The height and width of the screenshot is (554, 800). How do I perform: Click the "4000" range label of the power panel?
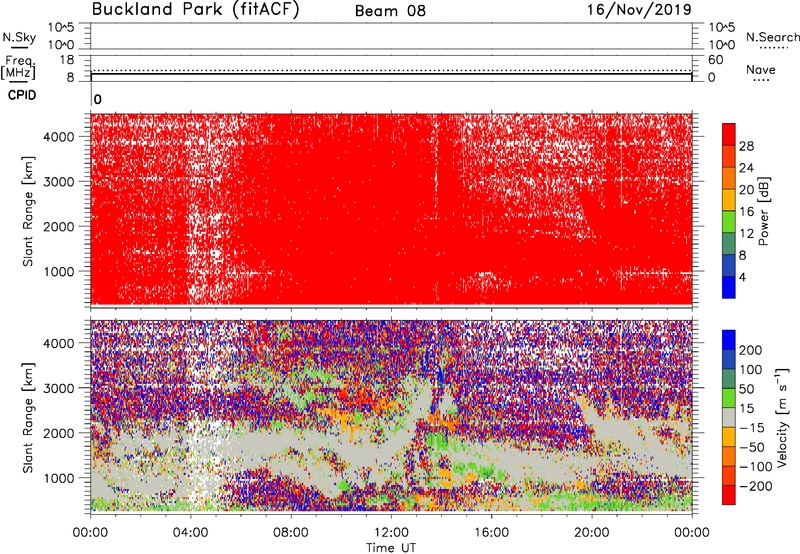pyautogui.click(x=59, y=136)
